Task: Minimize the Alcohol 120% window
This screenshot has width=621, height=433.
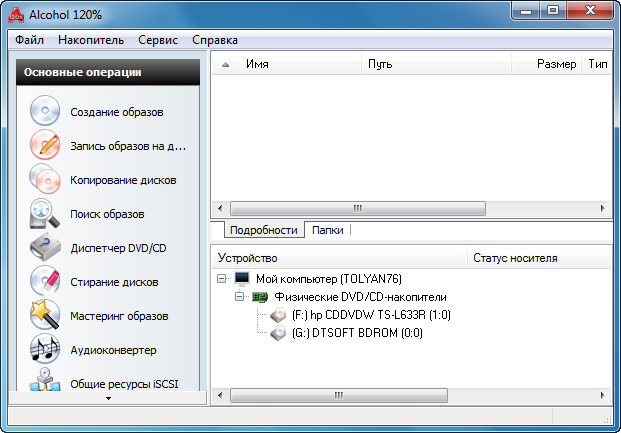Action: (526, 11)
